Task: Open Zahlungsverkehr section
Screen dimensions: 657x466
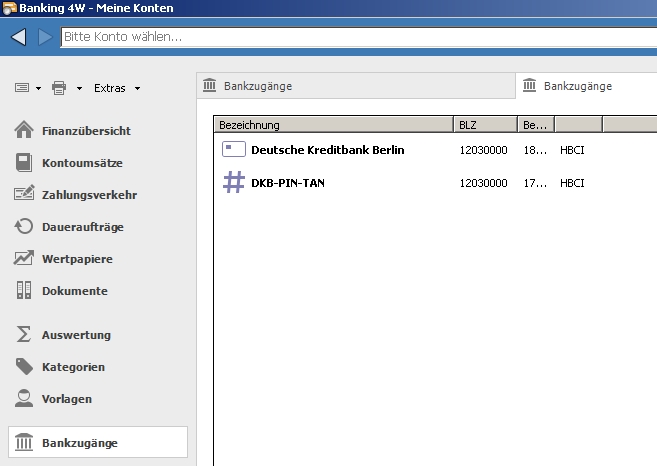Action: 89,195
